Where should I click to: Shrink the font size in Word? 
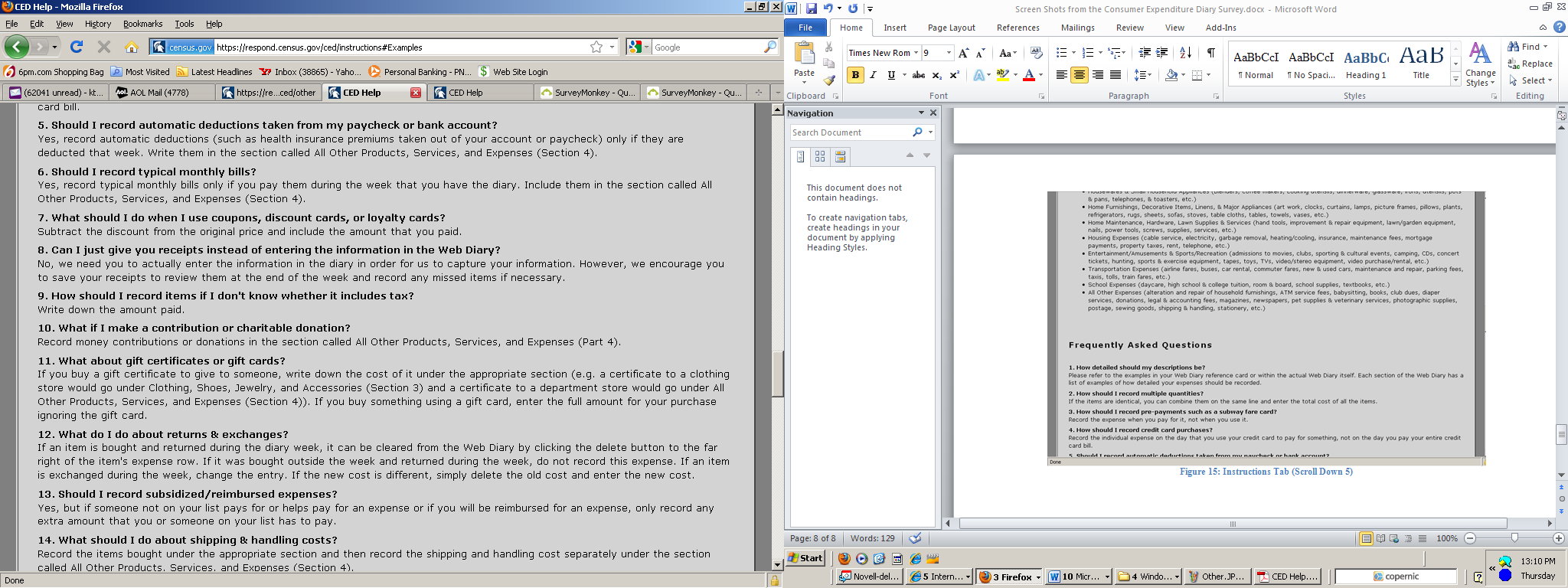(981, 53)
